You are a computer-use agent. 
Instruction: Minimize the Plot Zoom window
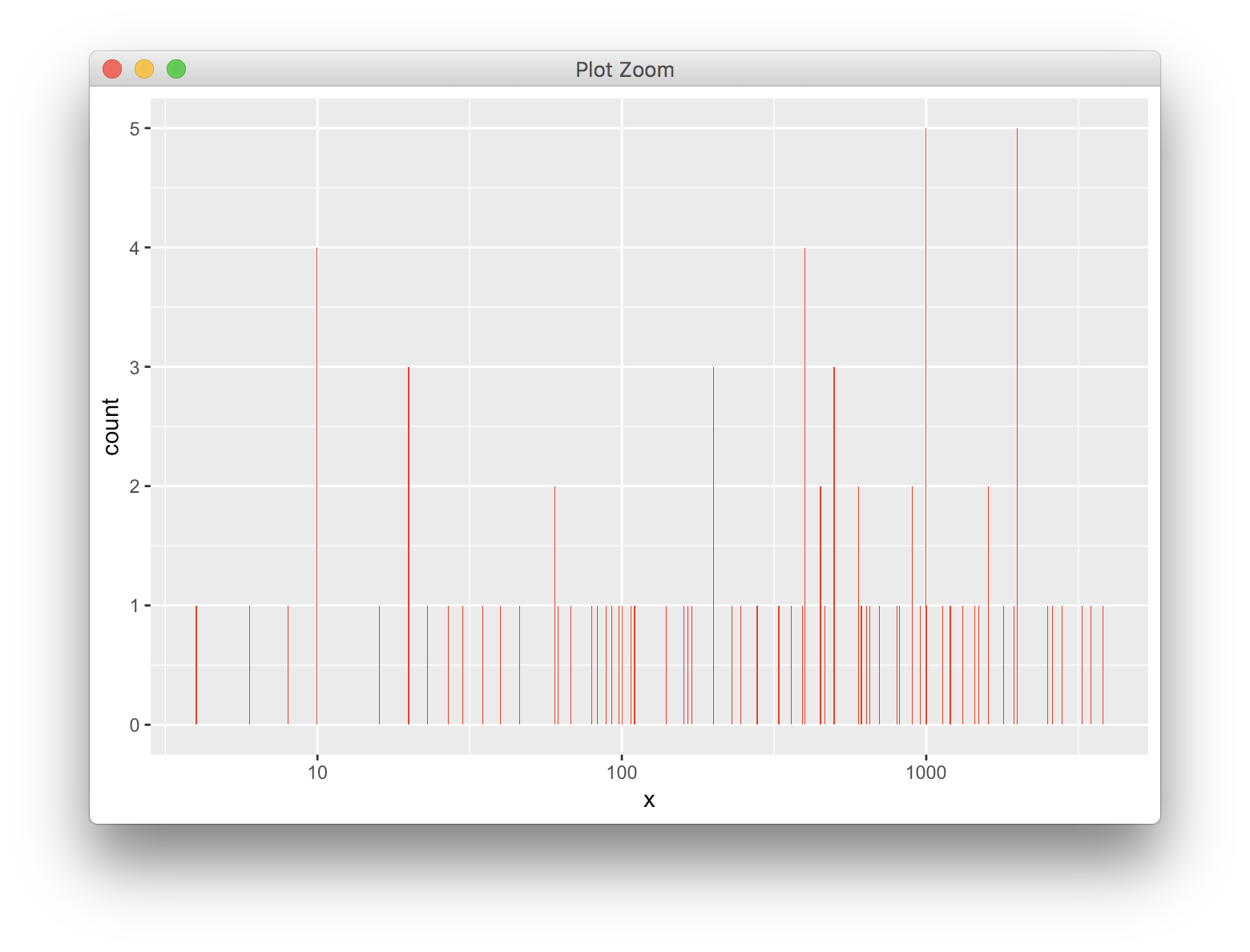(144, 69)
